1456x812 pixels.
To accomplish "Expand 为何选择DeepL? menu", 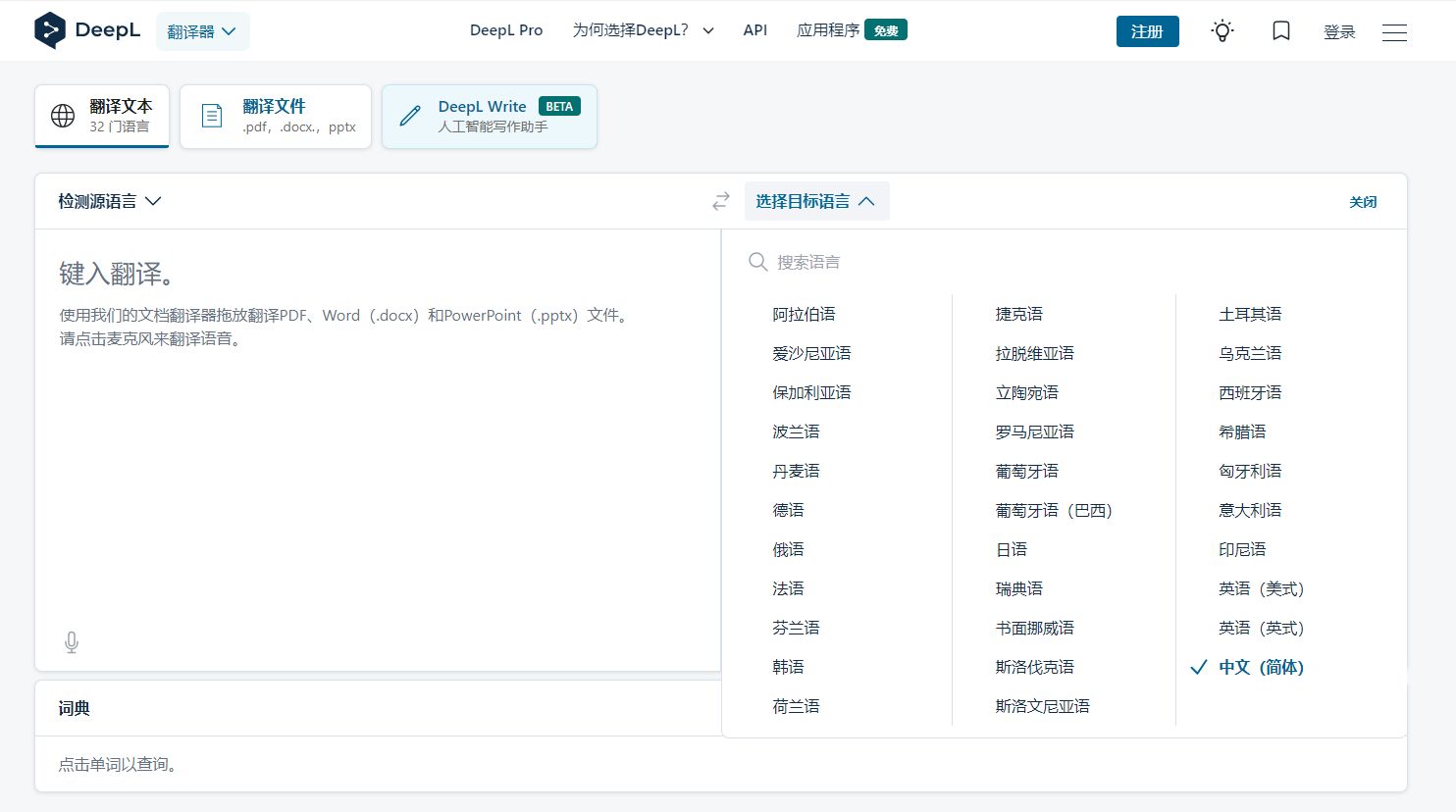I will (644, 30).
